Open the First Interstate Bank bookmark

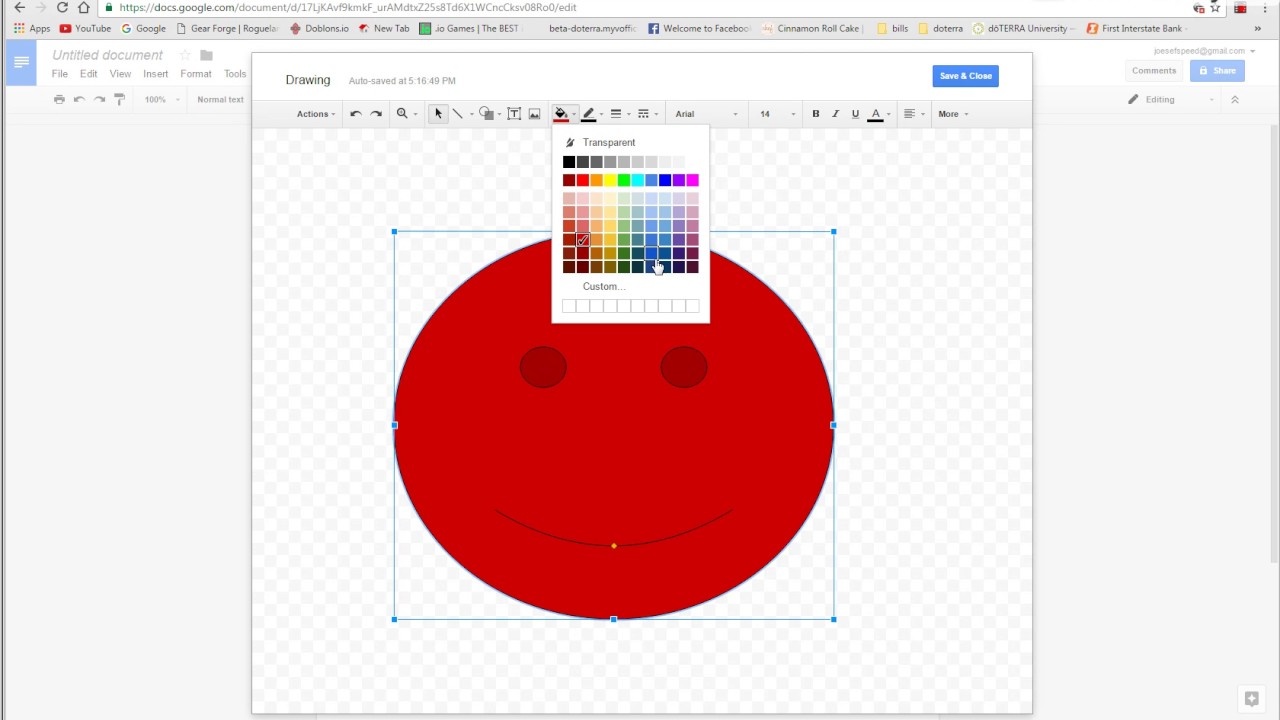pos(1136,29)
